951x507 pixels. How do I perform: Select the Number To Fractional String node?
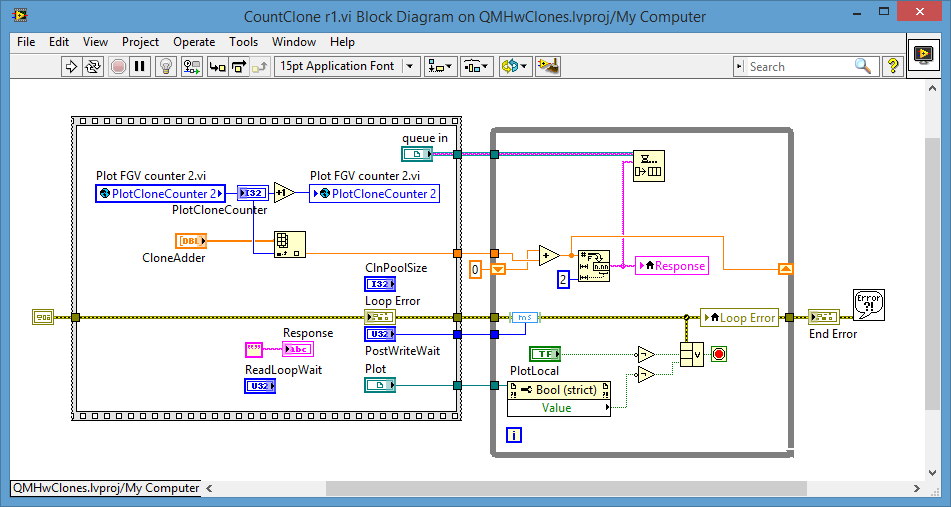click(594, 266)
